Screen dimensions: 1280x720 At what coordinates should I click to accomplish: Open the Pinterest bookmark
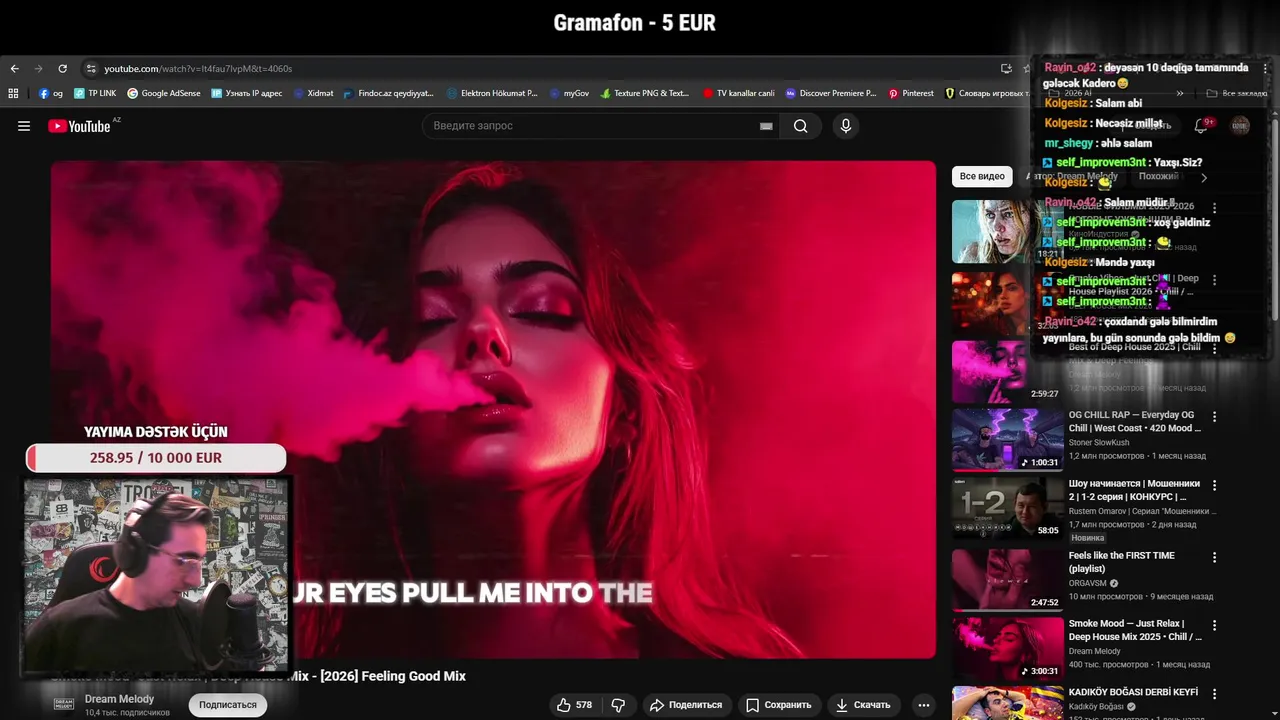pos(911,93)
